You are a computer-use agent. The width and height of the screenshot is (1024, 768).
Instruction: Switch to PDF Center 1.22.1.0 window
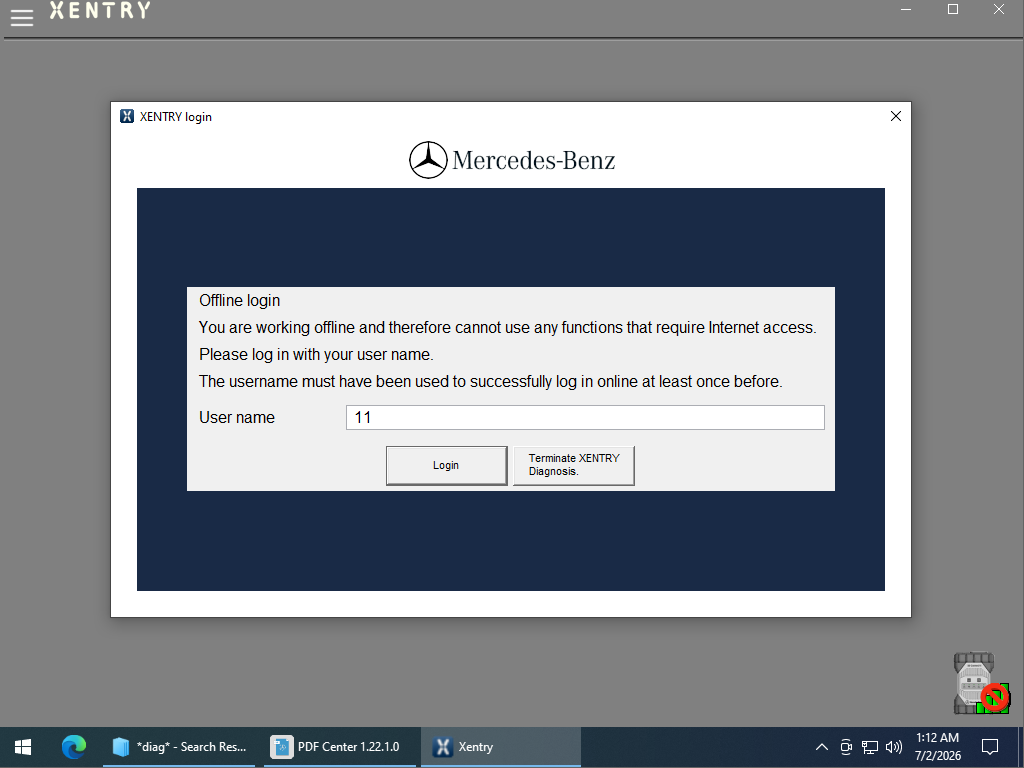(x=339, y=746)
